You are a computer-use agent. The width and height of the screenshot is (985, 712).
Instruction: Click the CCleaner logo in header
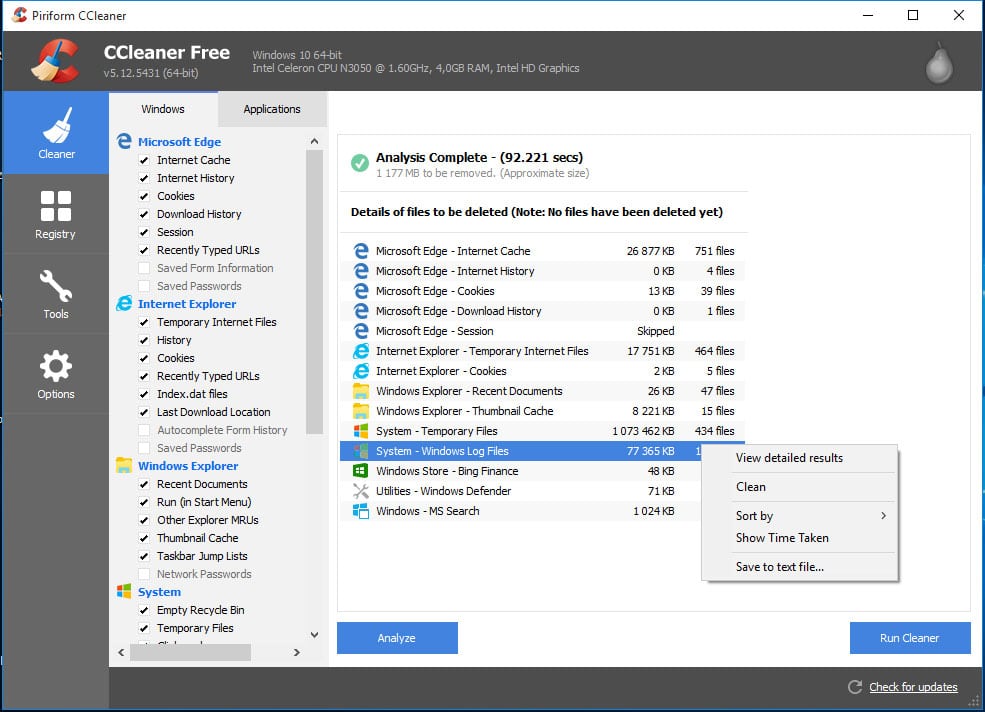point(55,61)
